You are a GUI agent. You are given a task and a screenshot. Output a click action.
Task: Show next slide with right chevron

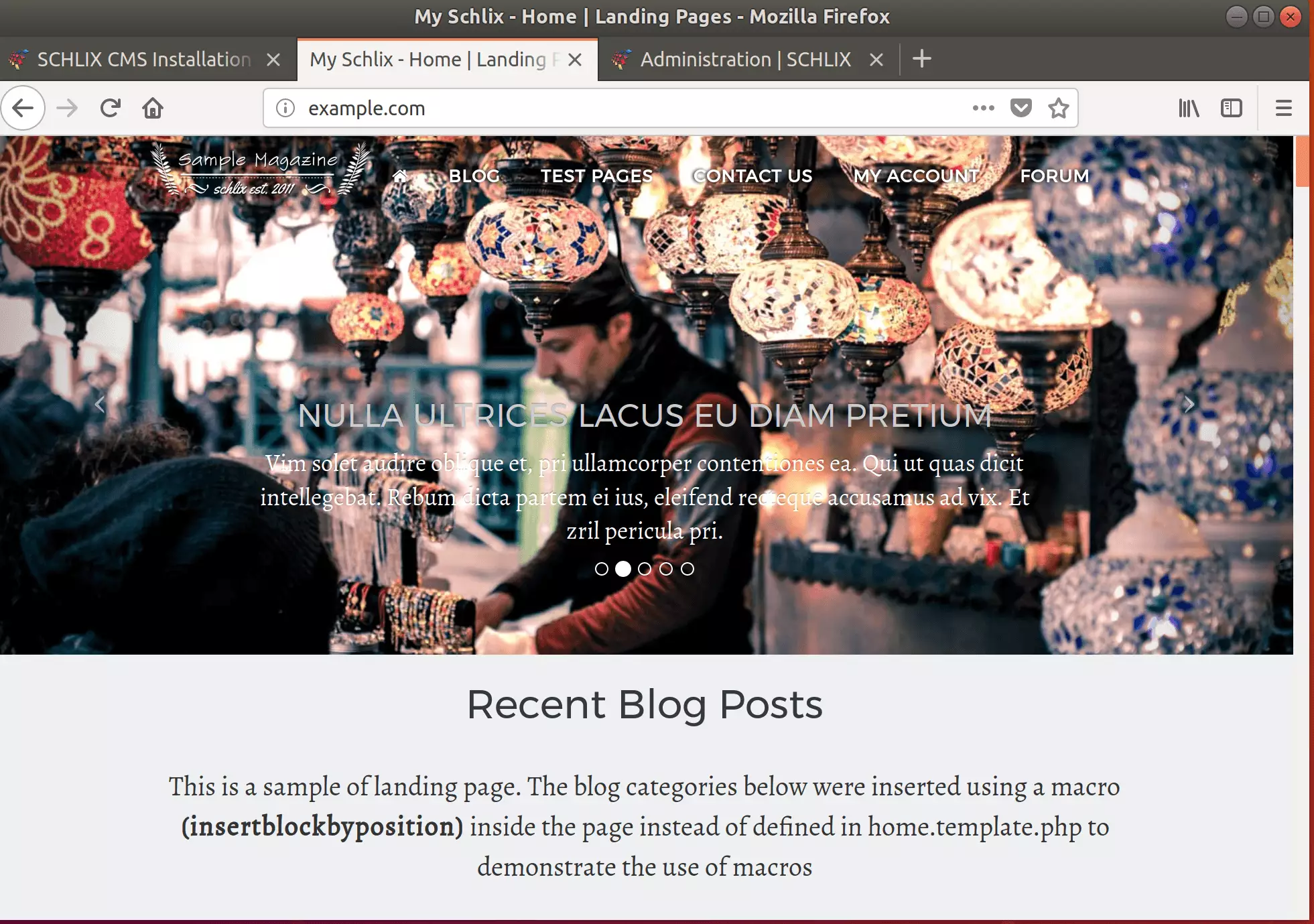click(x=1189, y=404)
